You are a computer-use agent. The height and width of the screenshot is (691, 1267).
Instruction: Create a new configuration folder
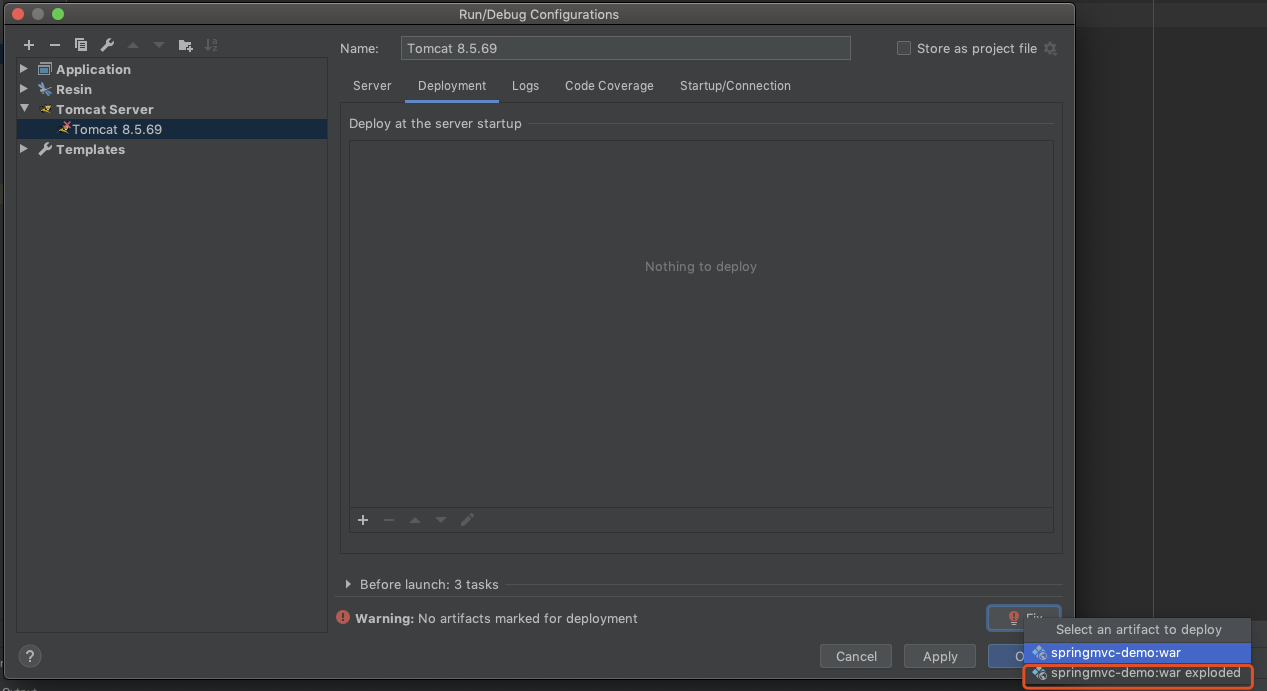[185, 45]
